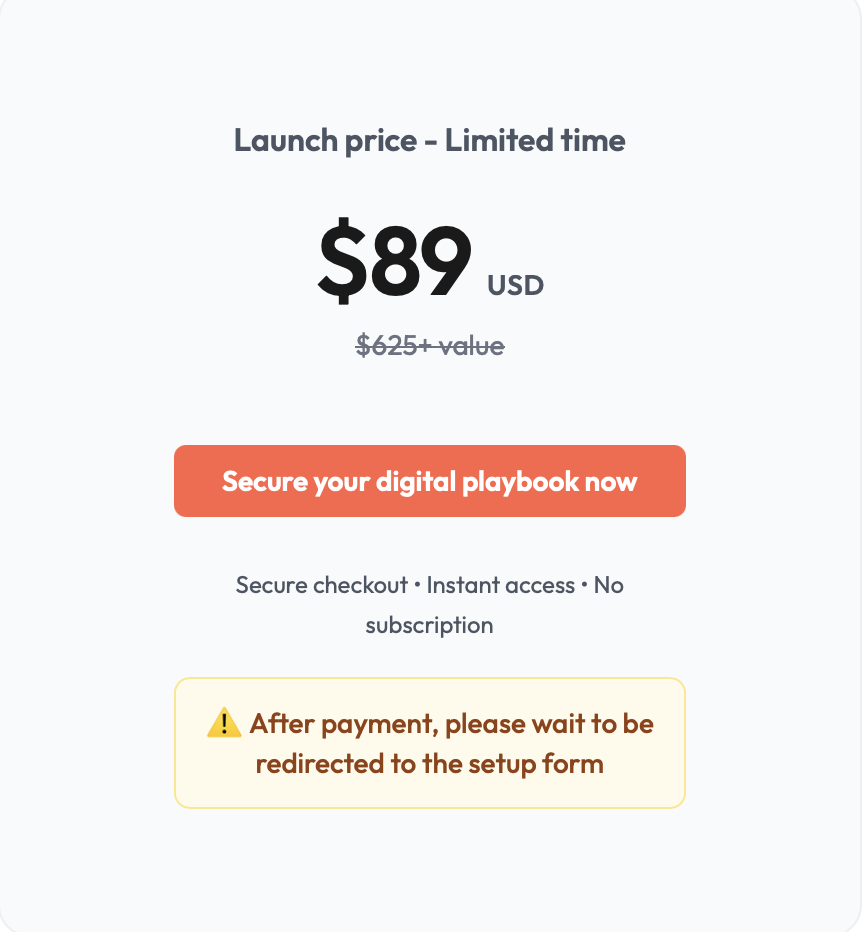Select the "Instant access" text
Screen dimensions: 864x932
(x=501, y=585)
